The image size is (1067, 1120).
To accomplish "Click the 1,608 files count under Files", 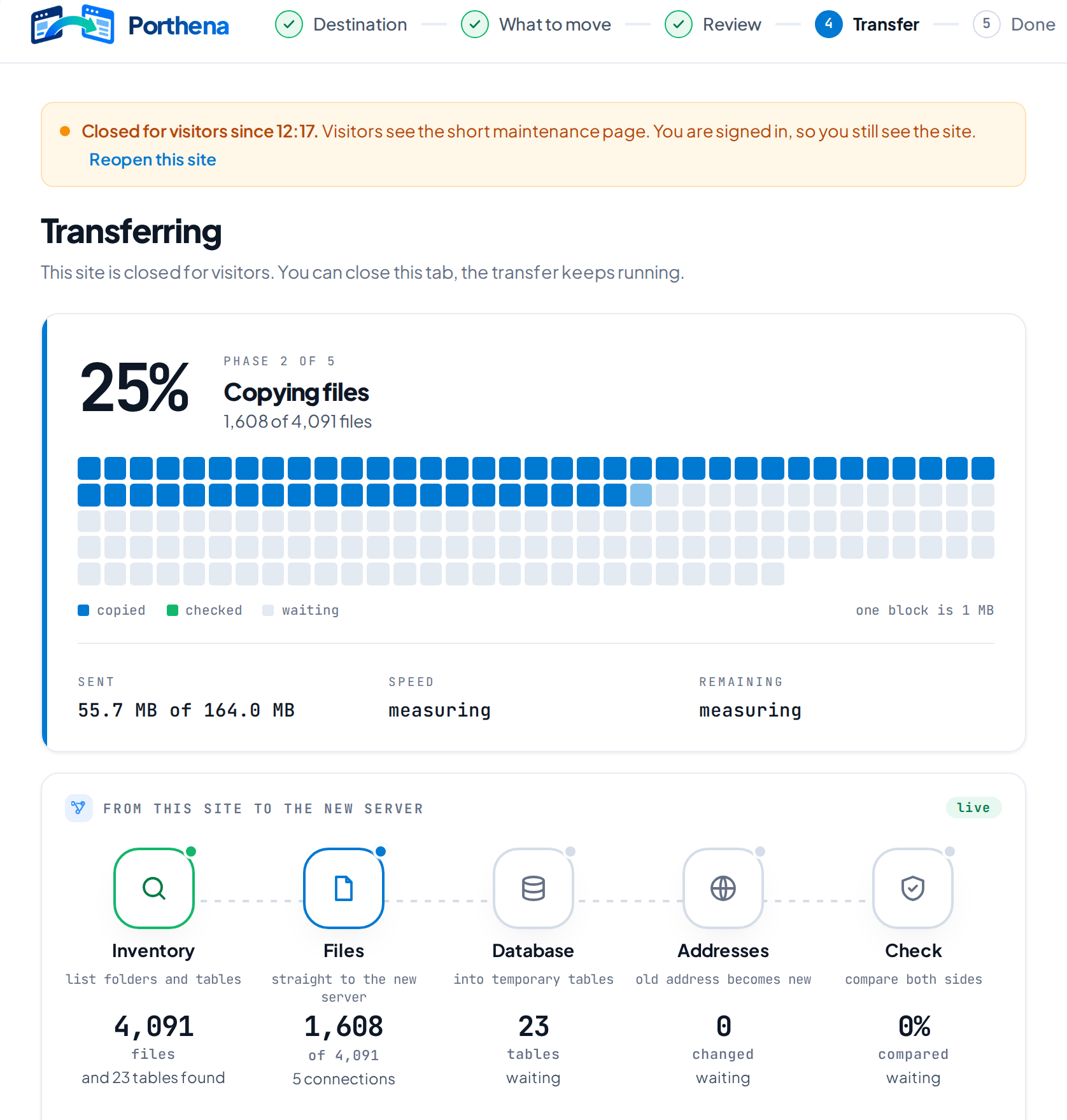I will click(x=344, y=1026).
